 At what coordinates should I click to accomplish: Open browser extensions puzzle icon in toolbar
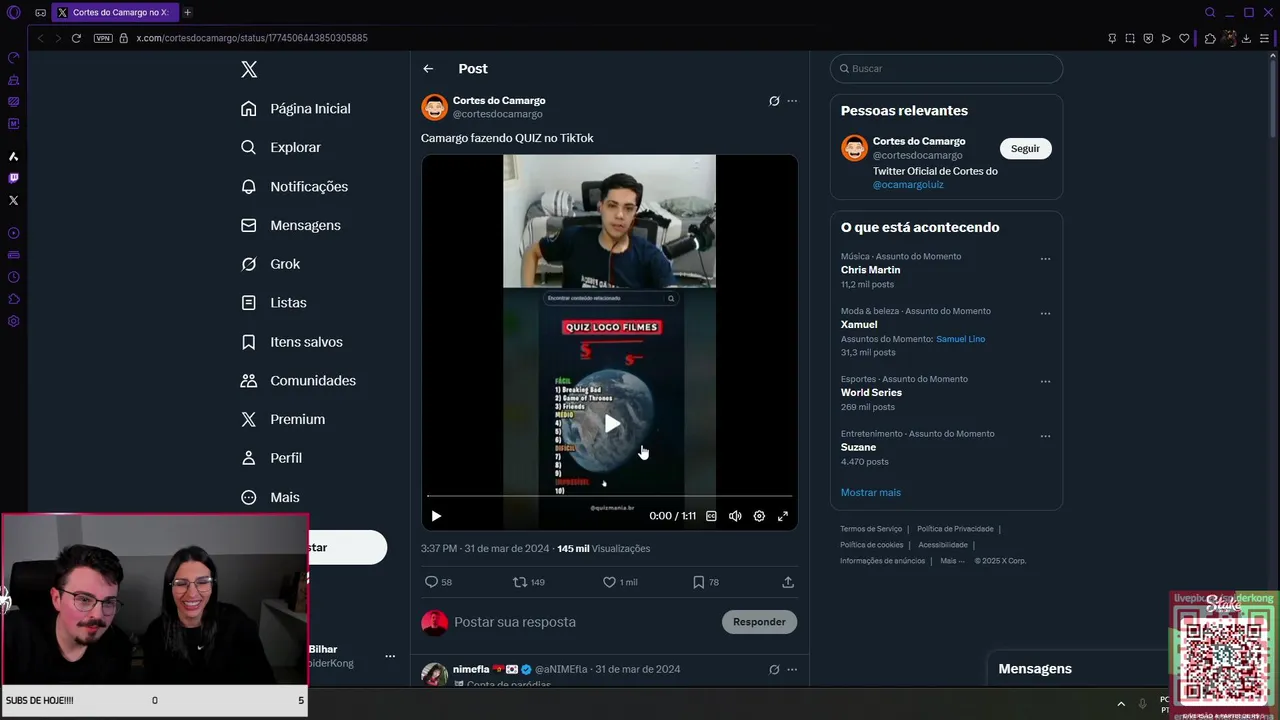pos(1210,38)
